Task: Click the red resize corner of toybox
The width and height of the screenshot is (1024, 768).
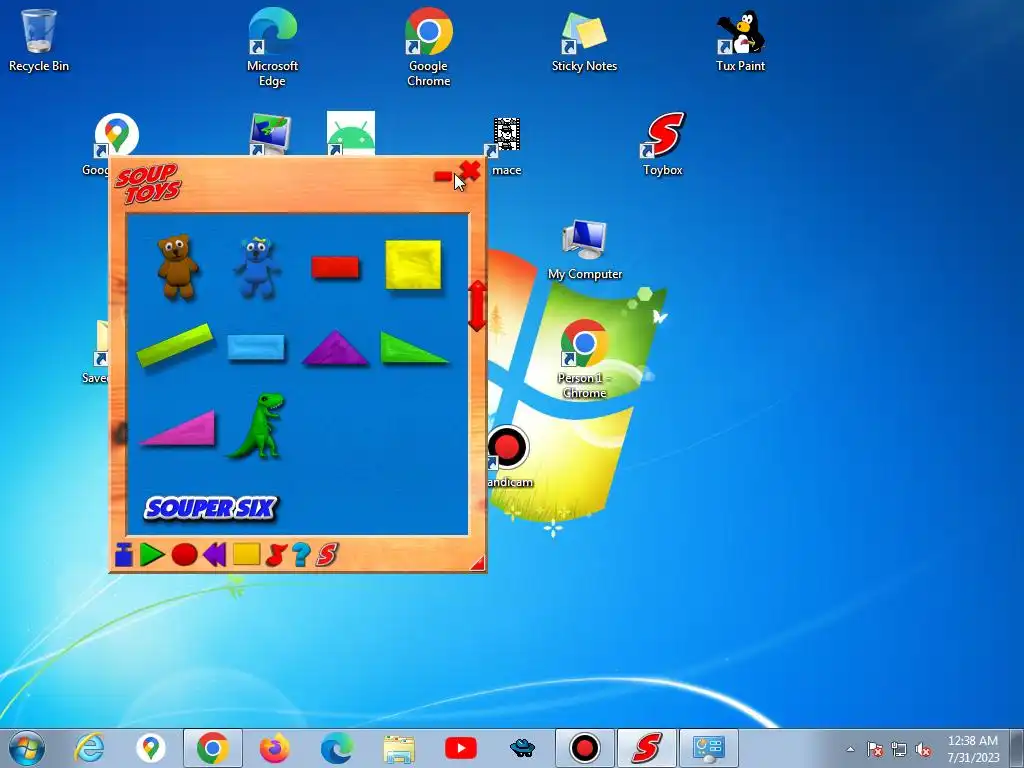Action: (x=479, y=563)
